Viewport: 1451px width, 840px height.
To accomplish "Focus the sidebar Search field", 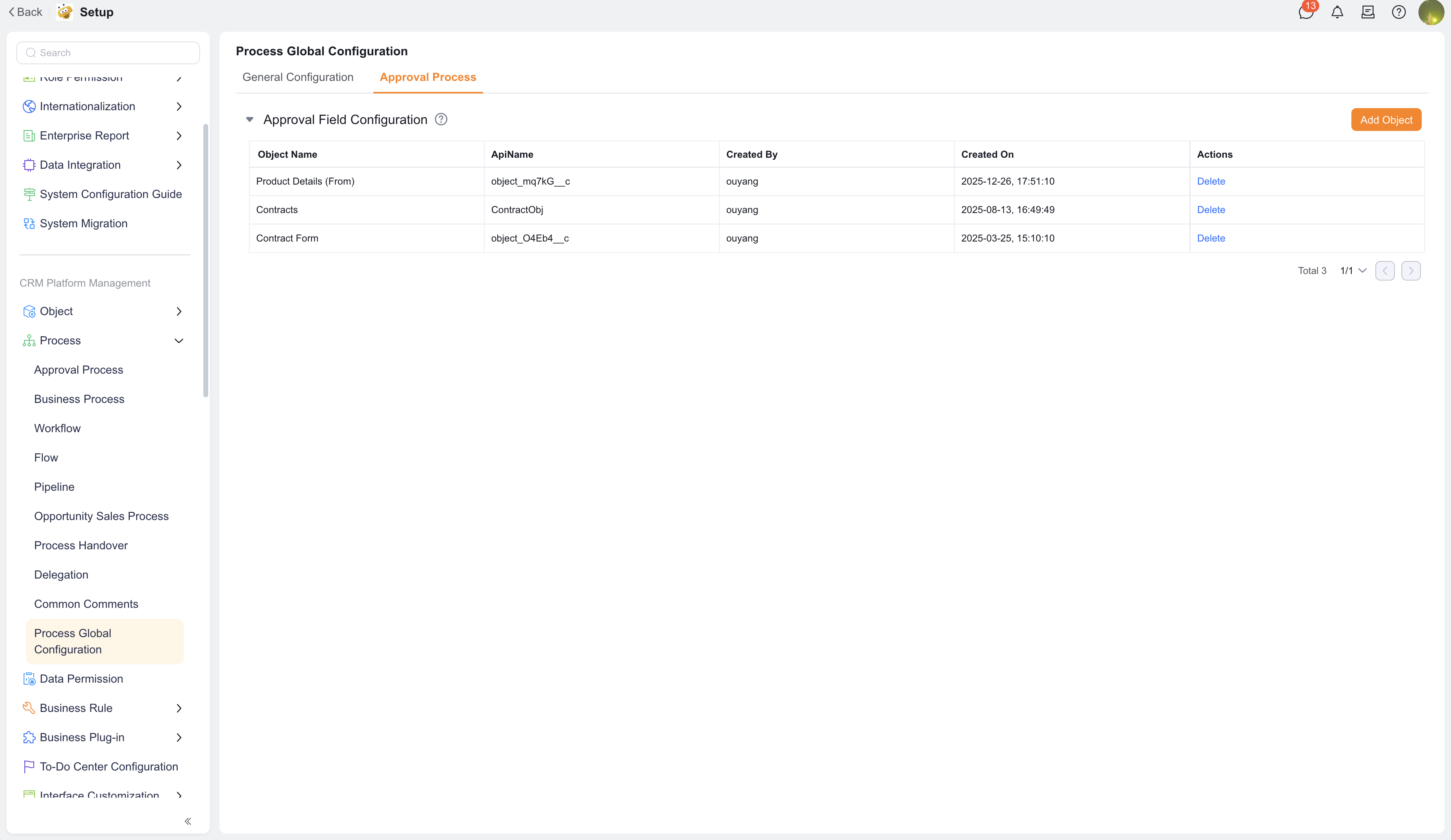I will tap(108, 52).
